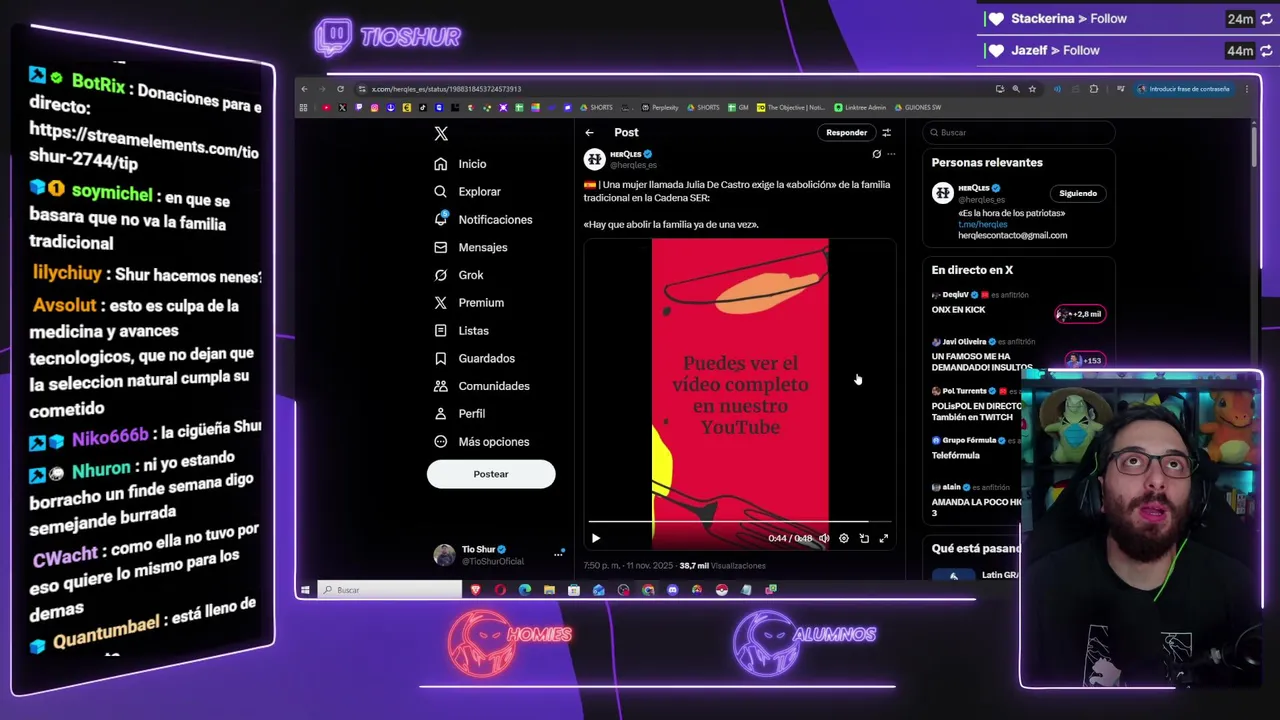Click Introducir frase de contraseña profile button

click(x=1184, y=89)
